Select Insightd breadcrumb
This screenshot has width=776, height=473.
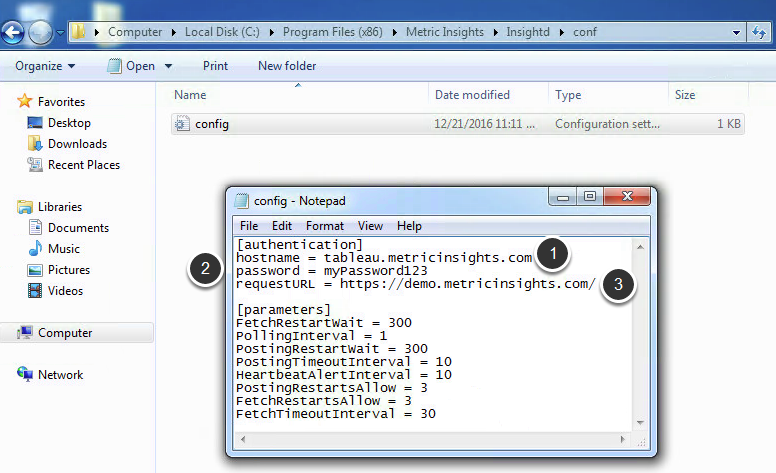click(528, 32)
